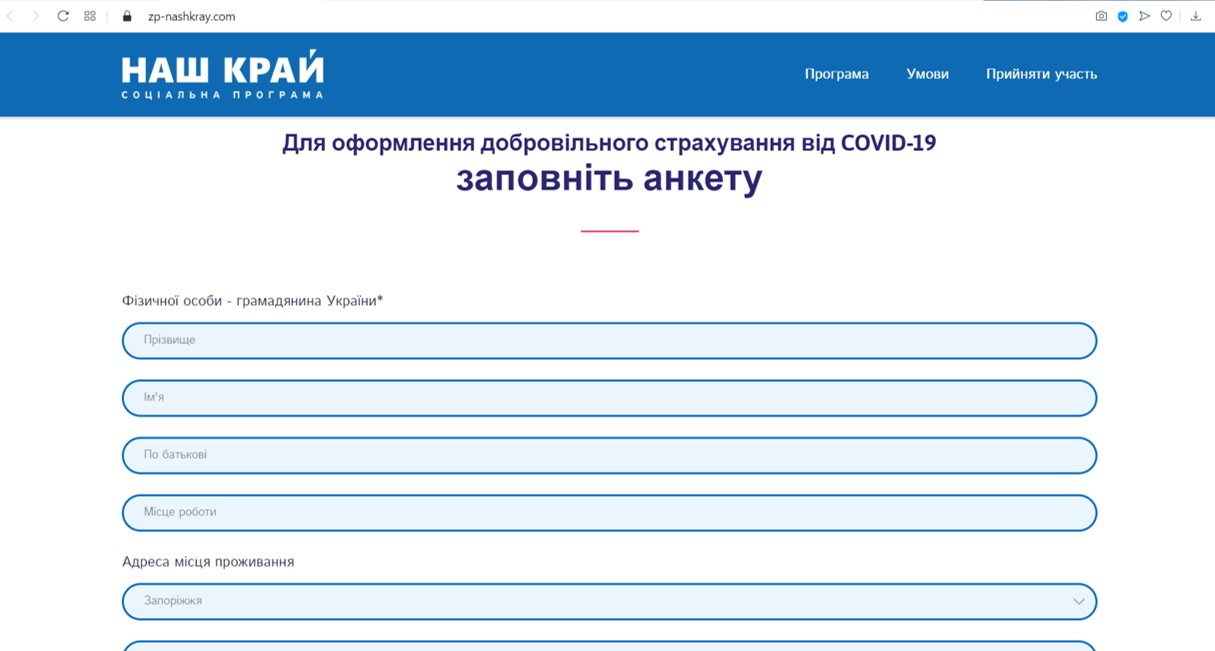This screenshot has height=651, width=1215.
Task: Click the paper-plane send icon
Action: pyautogui.click(x=1145, y=16)
